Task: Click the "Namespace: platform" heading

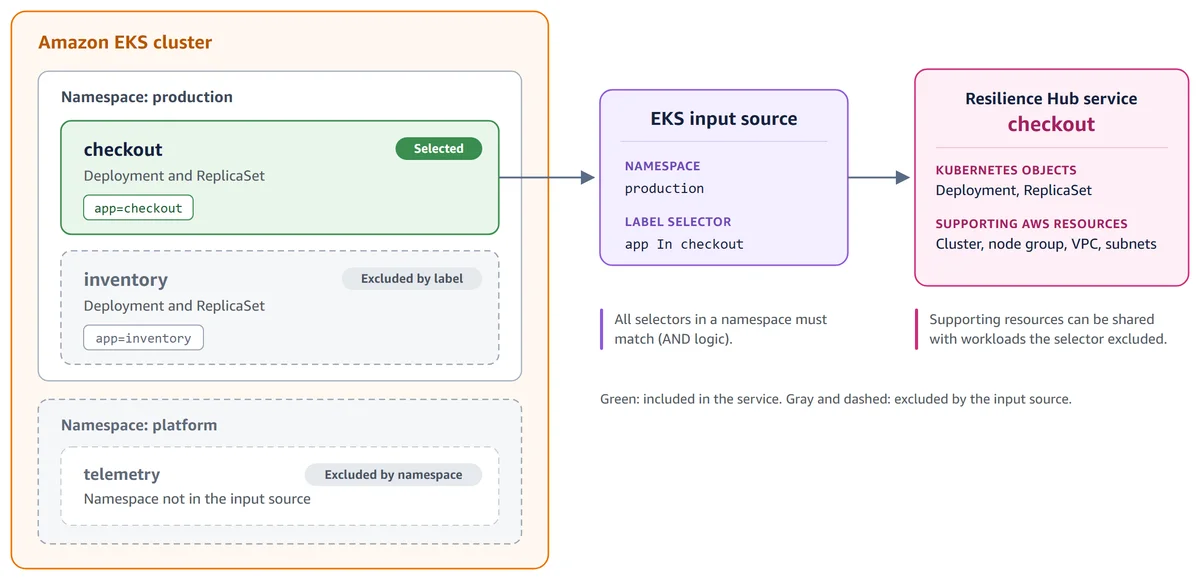Action: coord(139,425)
